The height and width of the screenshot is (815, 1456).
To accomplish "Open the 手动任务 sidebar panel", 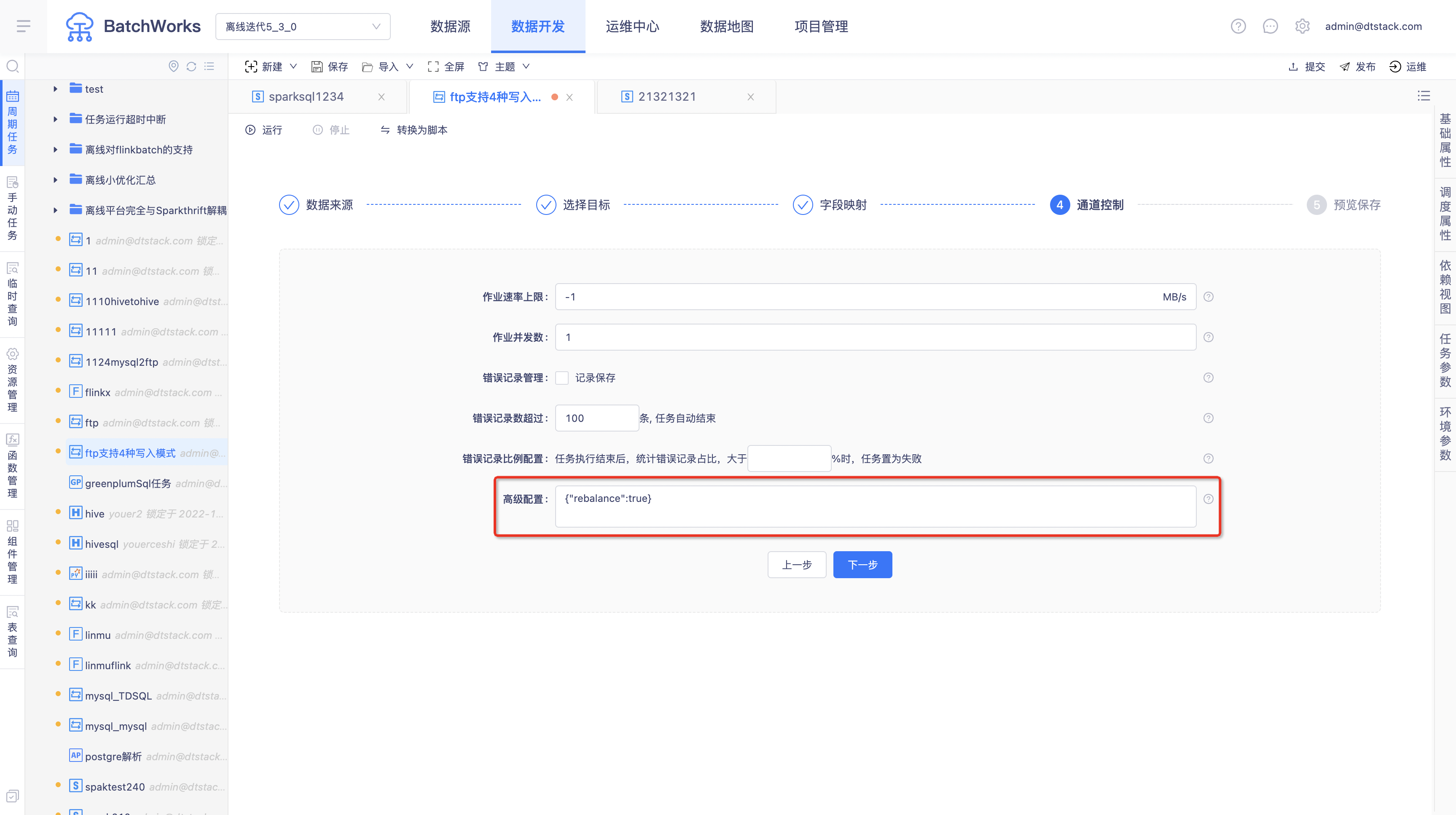I will point(12,209).
